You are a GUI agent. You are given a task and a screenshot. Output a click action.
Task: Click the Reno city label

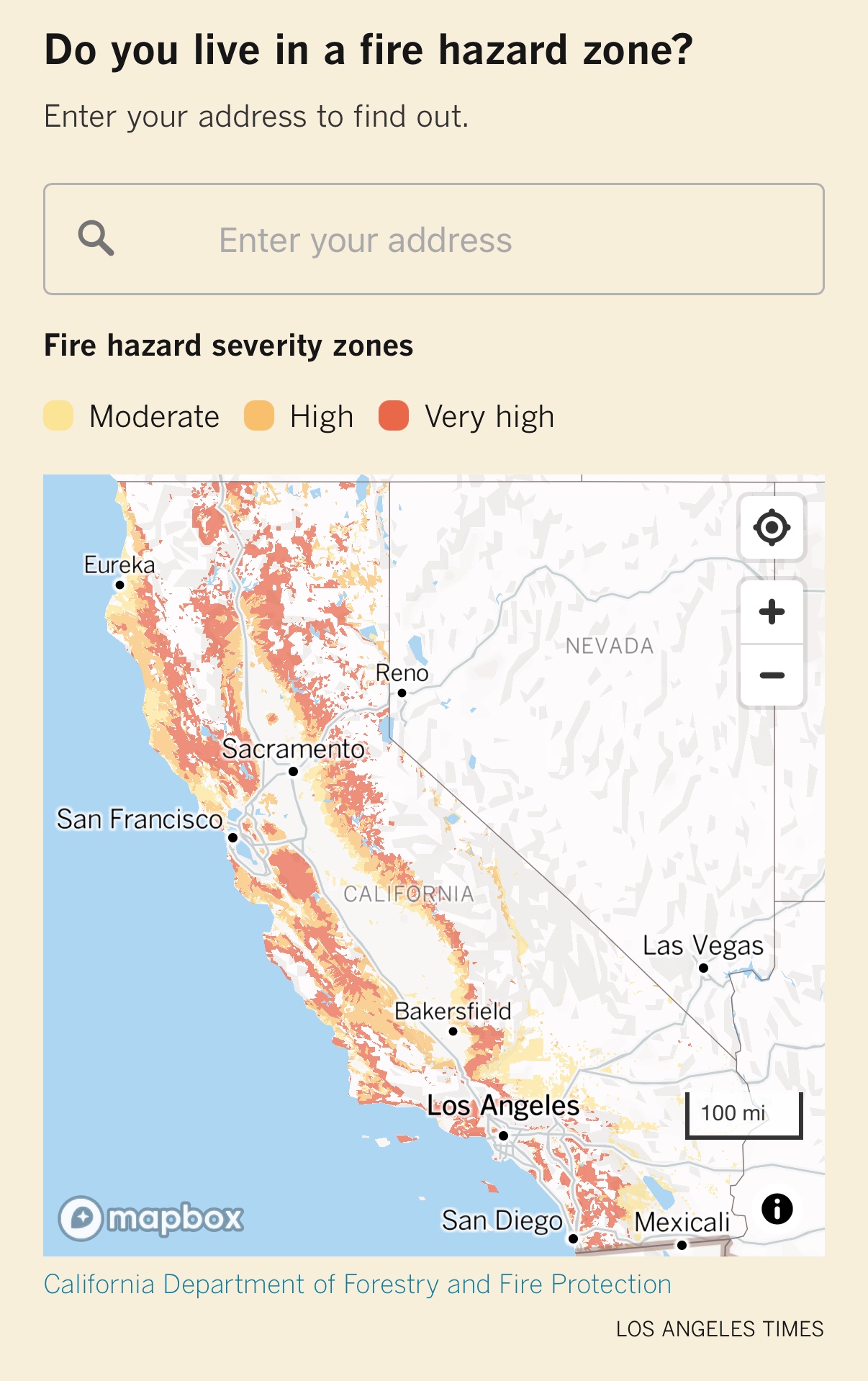pyautogui.click(x=402, y=673)
